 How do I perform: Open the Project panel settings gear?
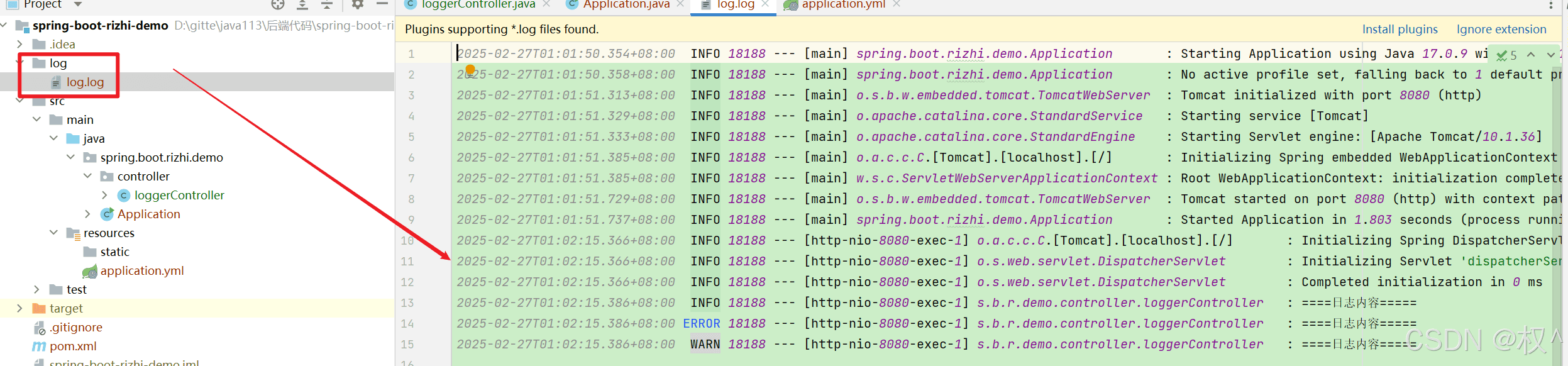(x=358, y=4)
